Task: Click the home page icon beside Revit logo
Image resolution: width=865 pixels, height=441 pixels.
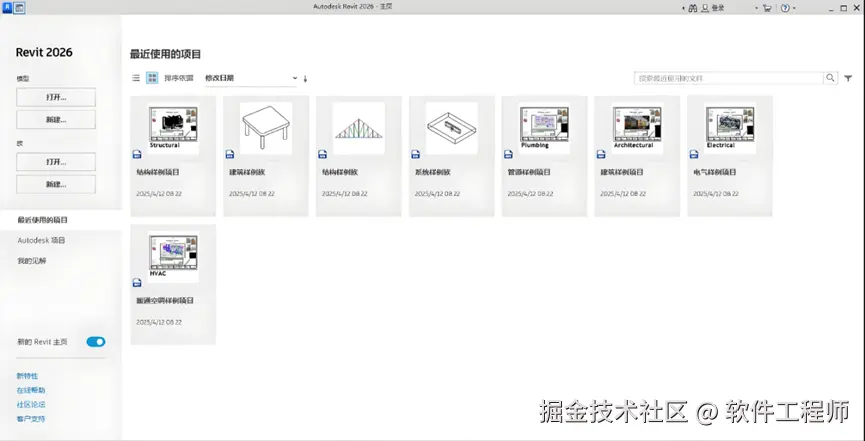Action: click(x=19, y=8)
